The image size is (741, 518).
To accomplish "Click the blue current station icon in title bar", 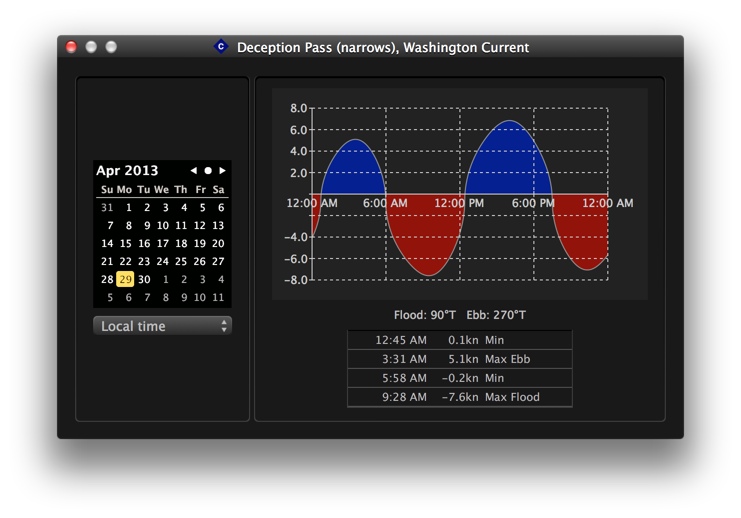I will pyautogui.click(x=221, y=46).
